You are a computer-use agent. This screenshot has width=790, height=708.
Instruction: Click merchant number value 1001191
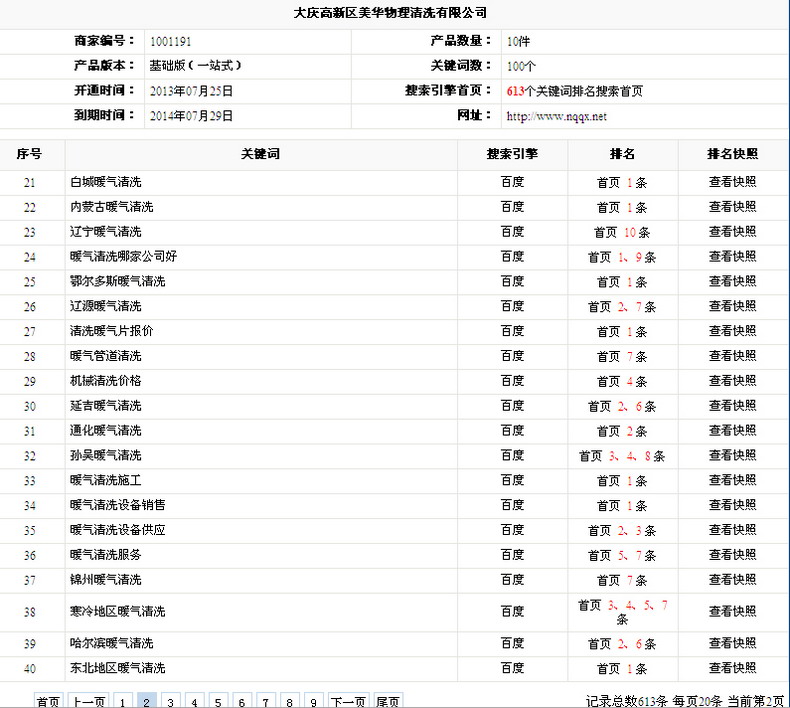point(170,41)
